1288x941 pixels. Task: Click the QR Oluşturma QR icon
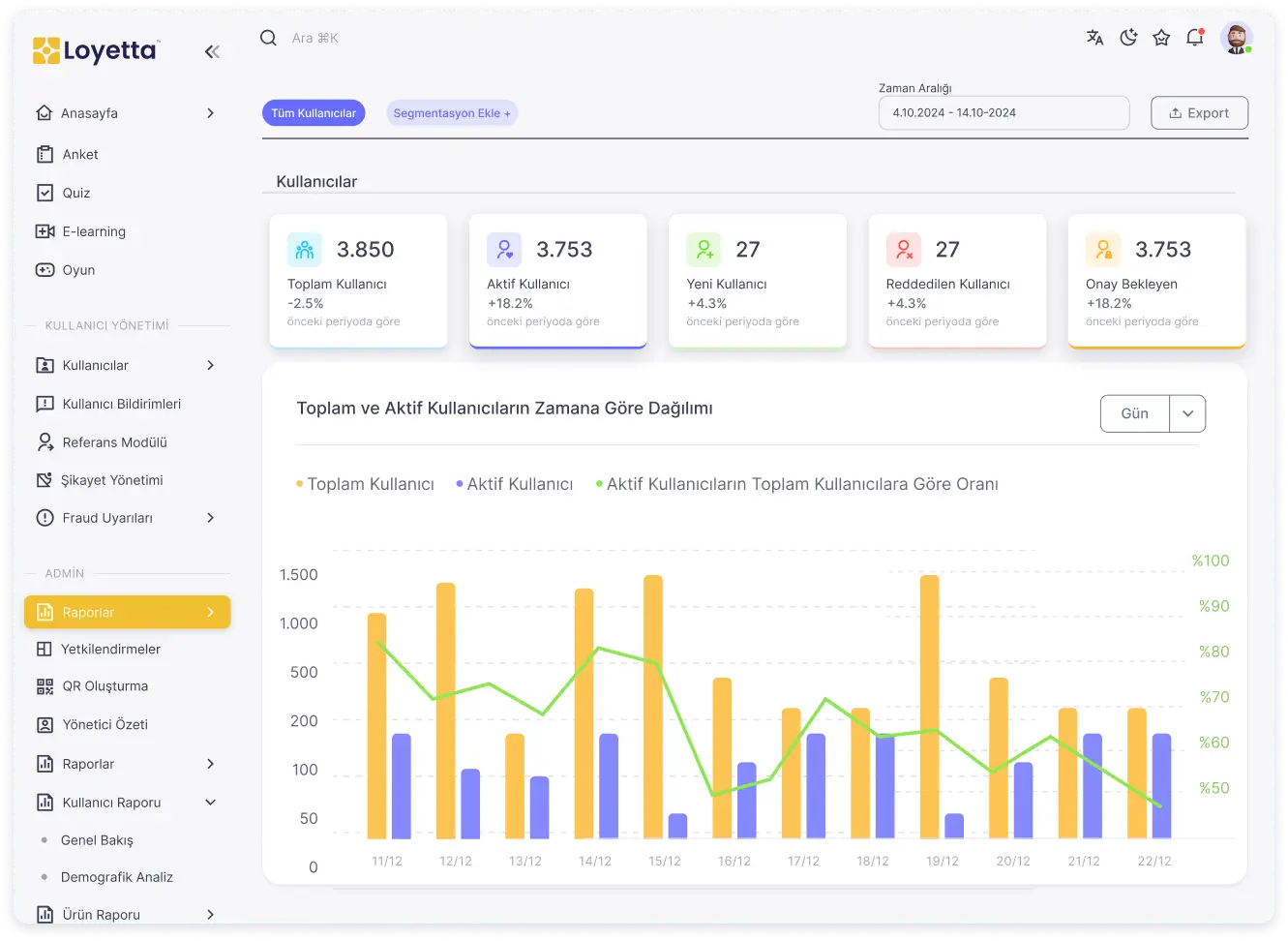(45, 686)
